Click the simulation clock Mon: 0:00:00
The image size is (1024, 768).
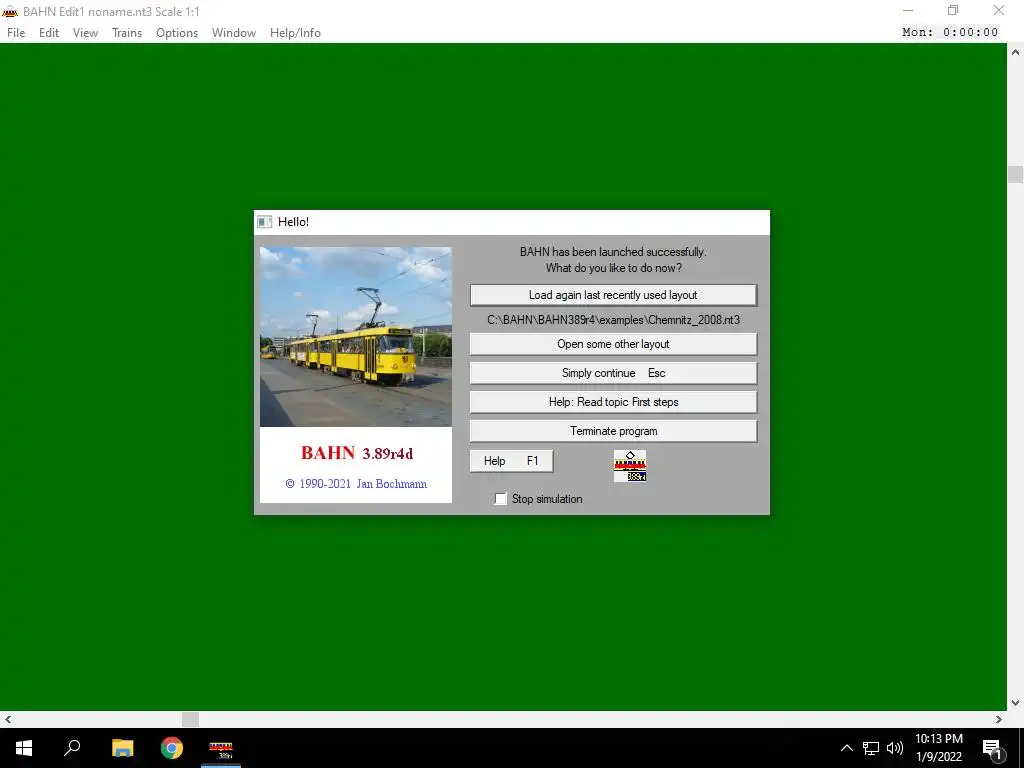coord(950,32)
